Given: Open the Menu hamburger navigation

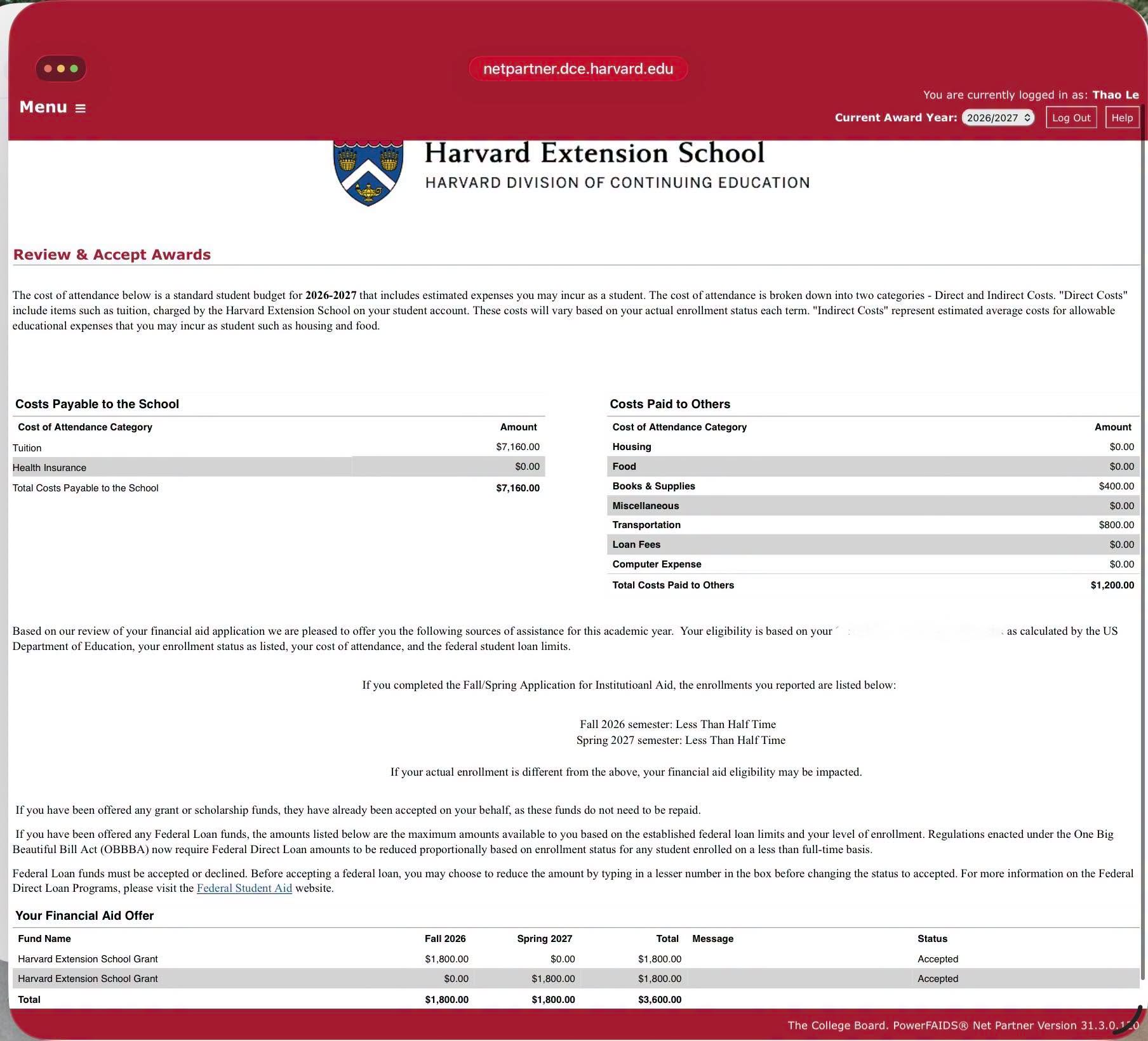Looking at the screenshot, I should click(x=53, y=107).
